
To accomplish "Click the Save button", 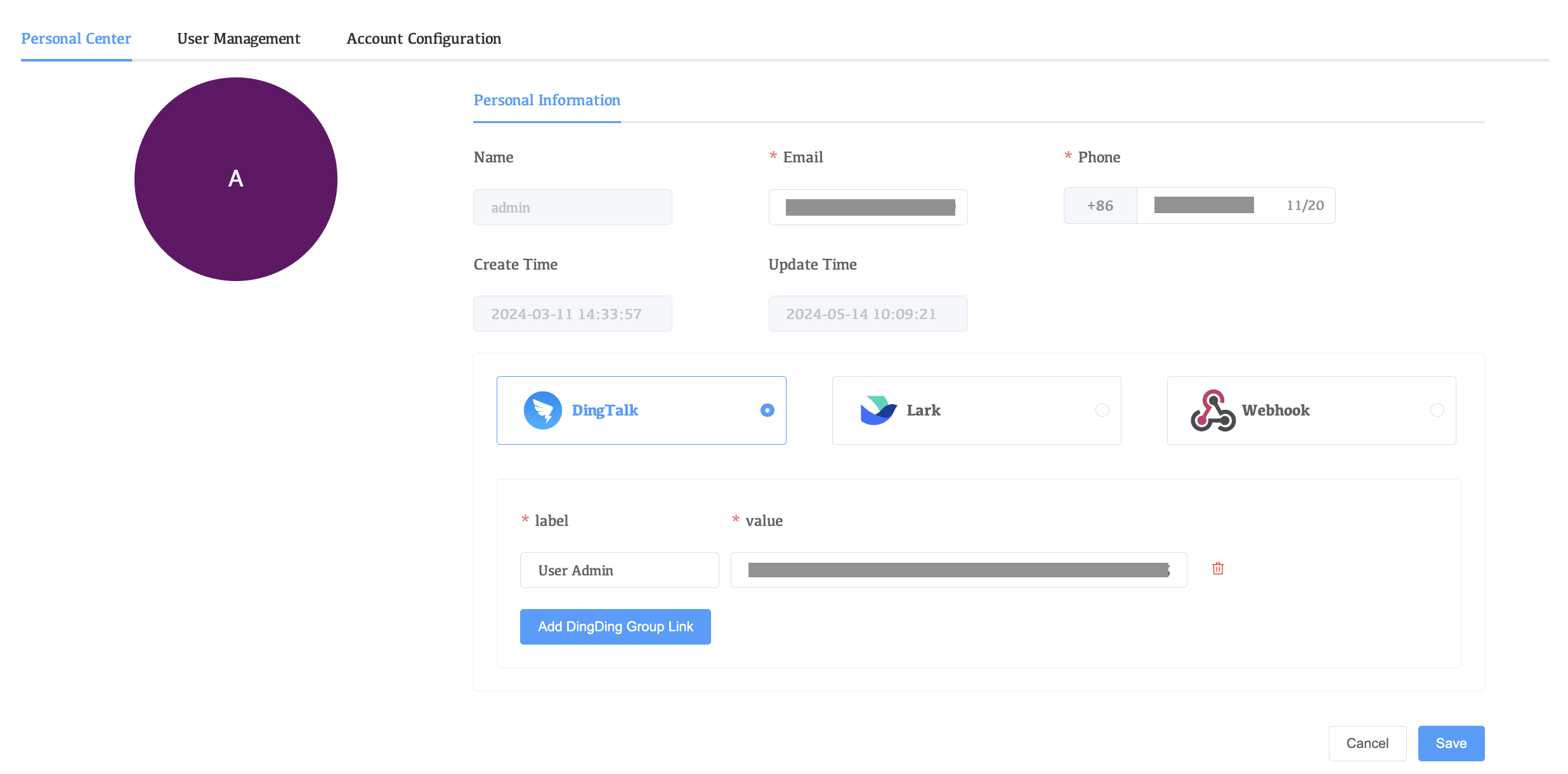I will (x=1451, y=743).
